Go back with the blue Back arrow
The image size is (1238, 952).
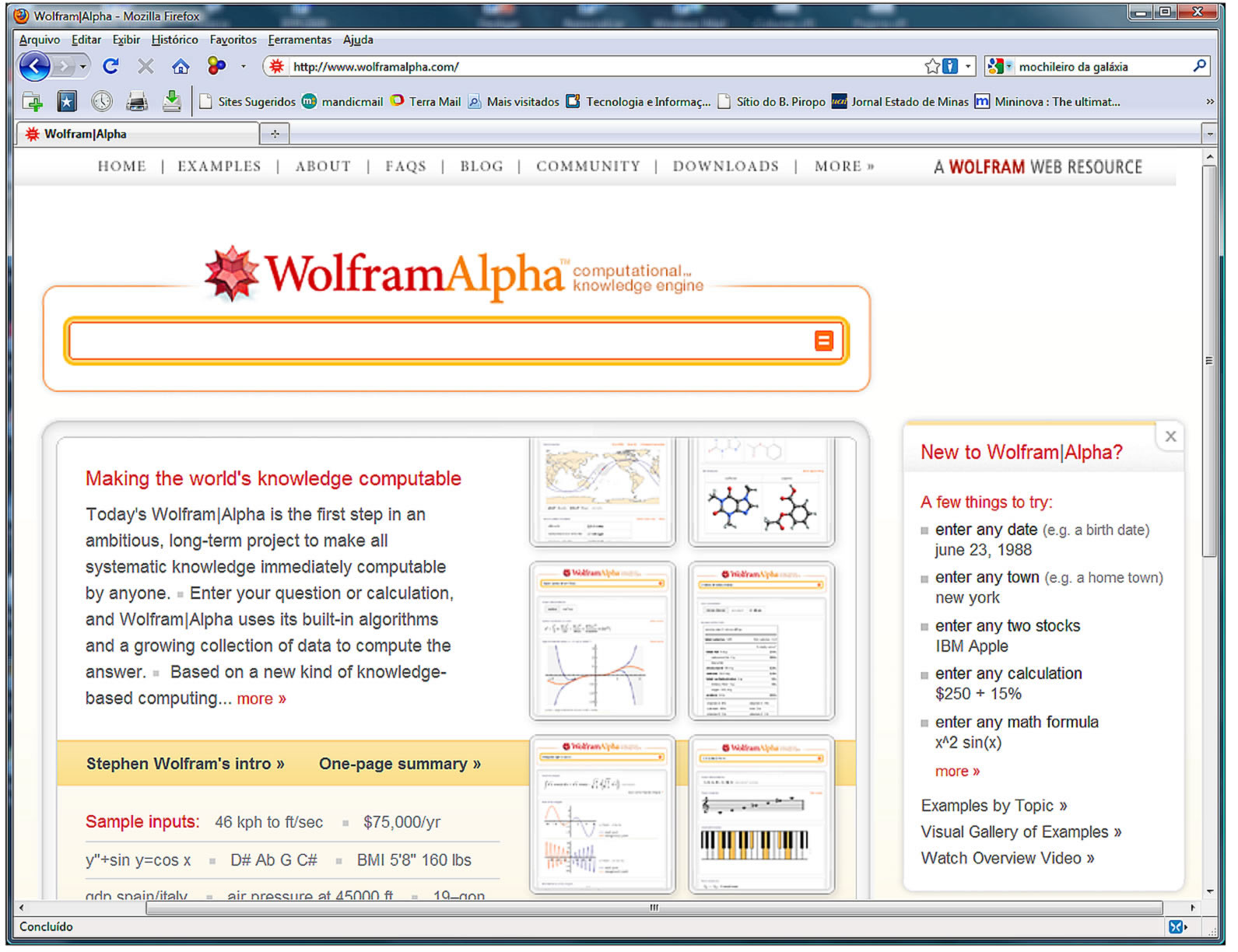[x=34, y=66]
